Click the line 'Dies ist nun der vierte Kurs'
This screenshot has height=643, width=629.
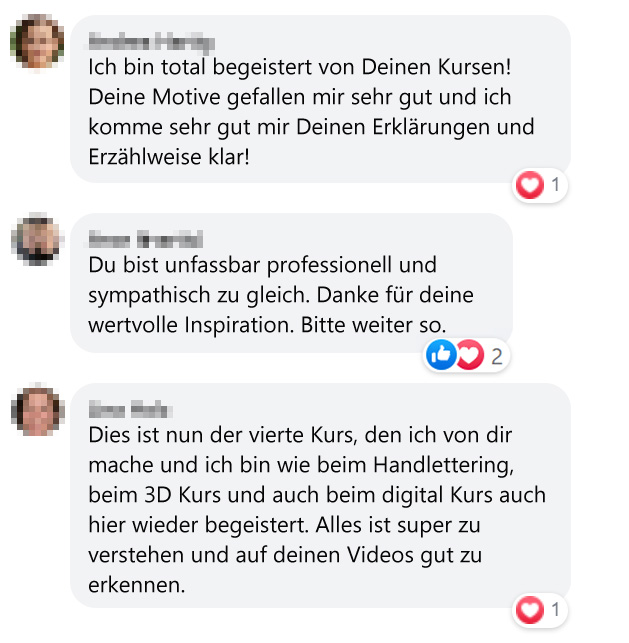(221, 436)
